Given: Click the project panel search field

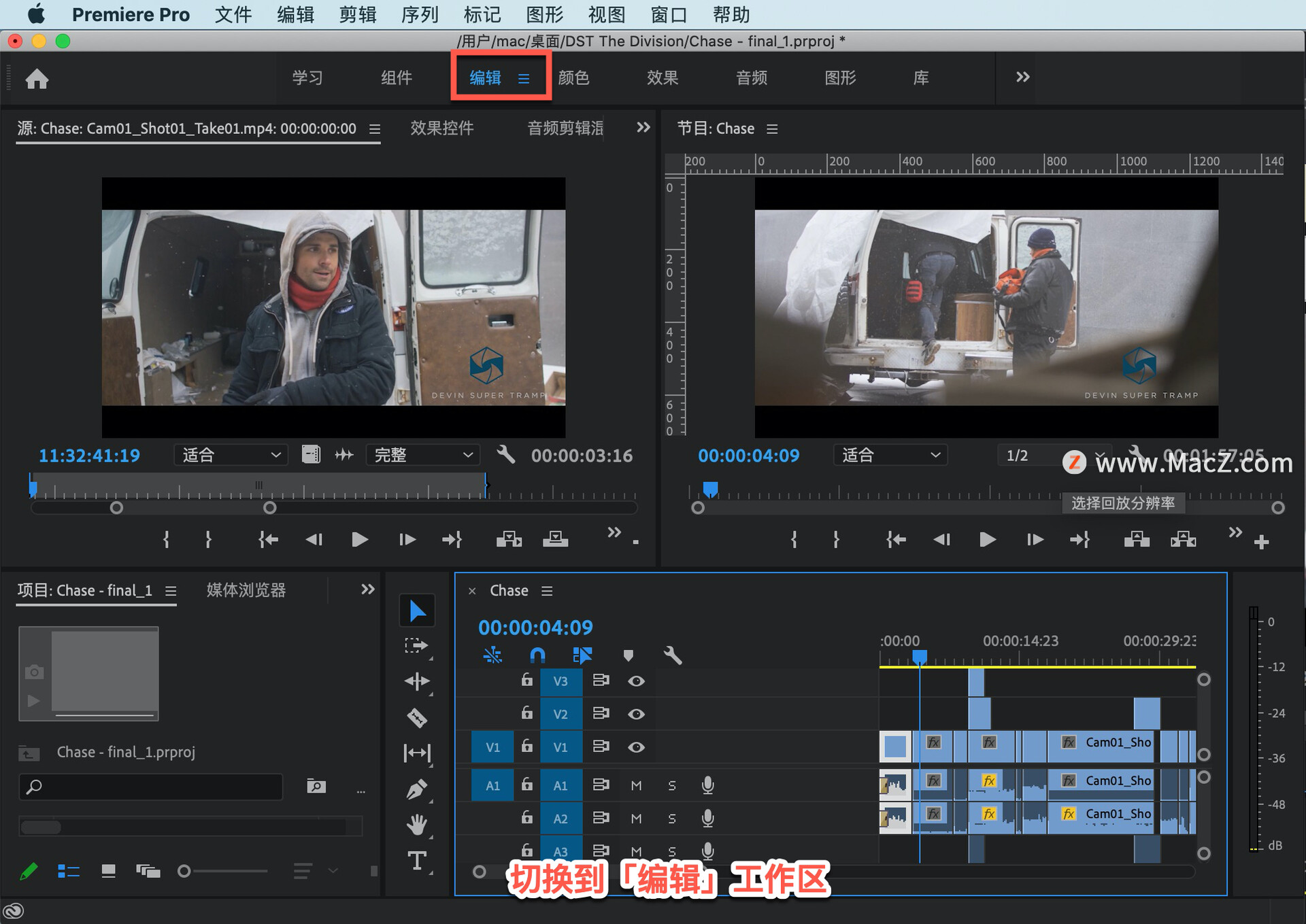Looking at the screenshot, I should [151, 787].
